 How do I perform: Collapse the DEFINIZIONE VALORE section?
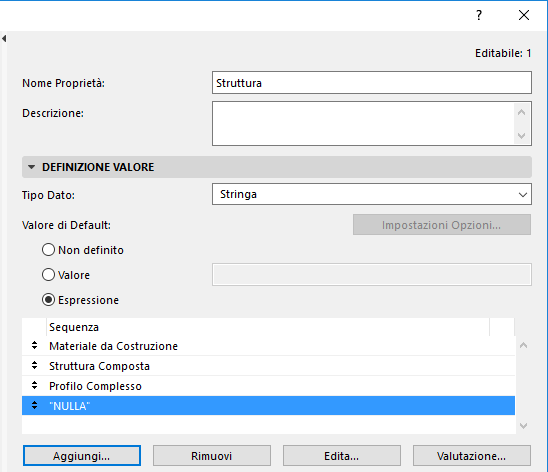coord(31,167)
